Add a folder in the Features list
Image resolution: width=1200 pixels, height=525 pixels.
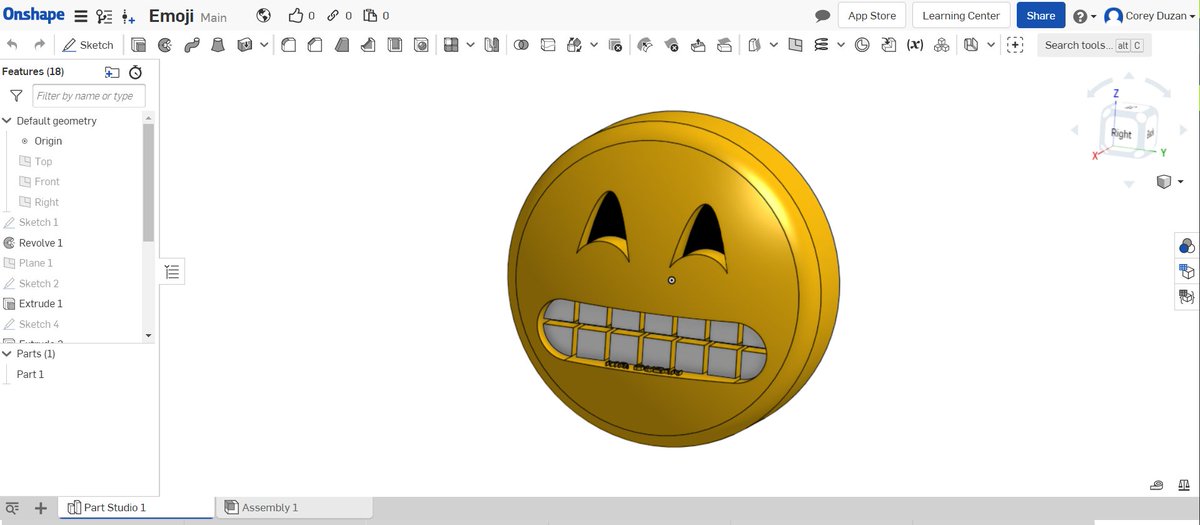(x=112, y=72)
